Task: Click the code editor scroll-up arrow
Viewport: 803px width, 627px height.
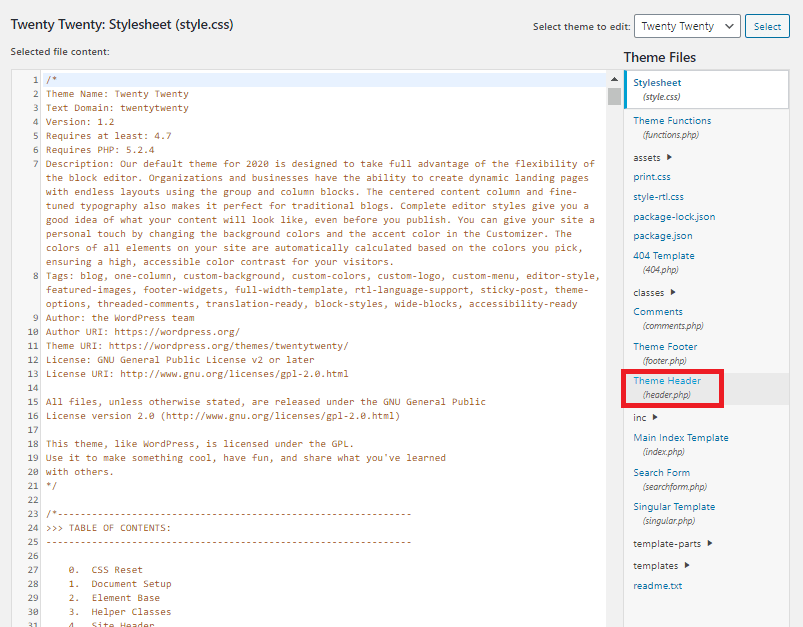Action: [614, 79]
